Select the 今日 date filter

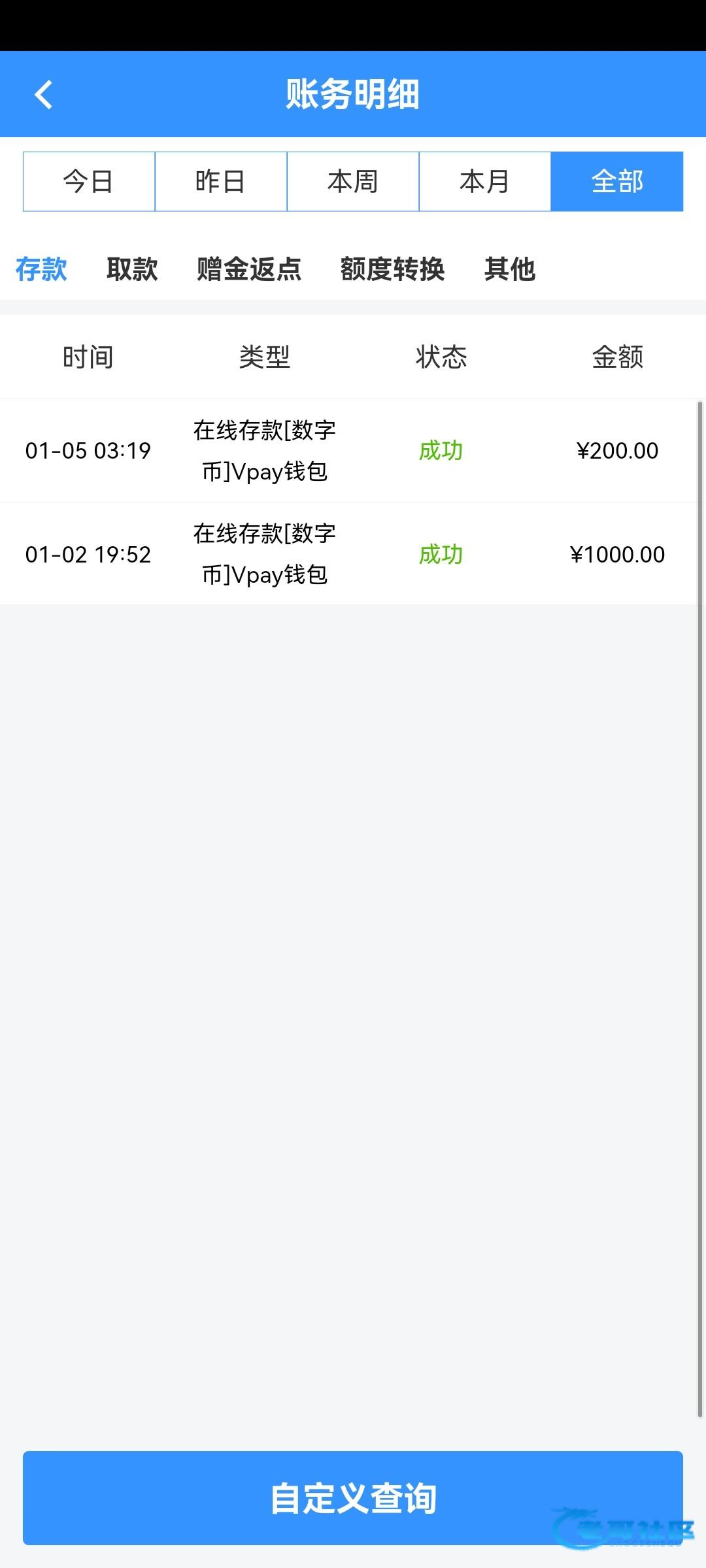click(89, 182)
